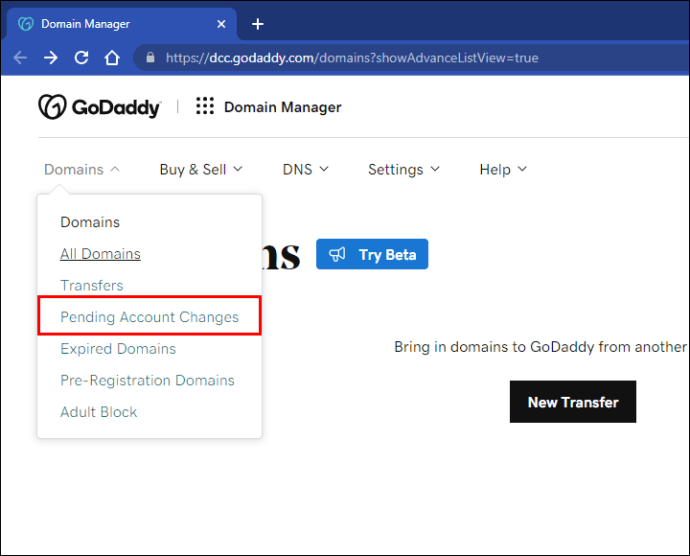Select All Domains from the menu
Image resolution: width=690 pixels, height=556 pixels.
coord(100,254)
